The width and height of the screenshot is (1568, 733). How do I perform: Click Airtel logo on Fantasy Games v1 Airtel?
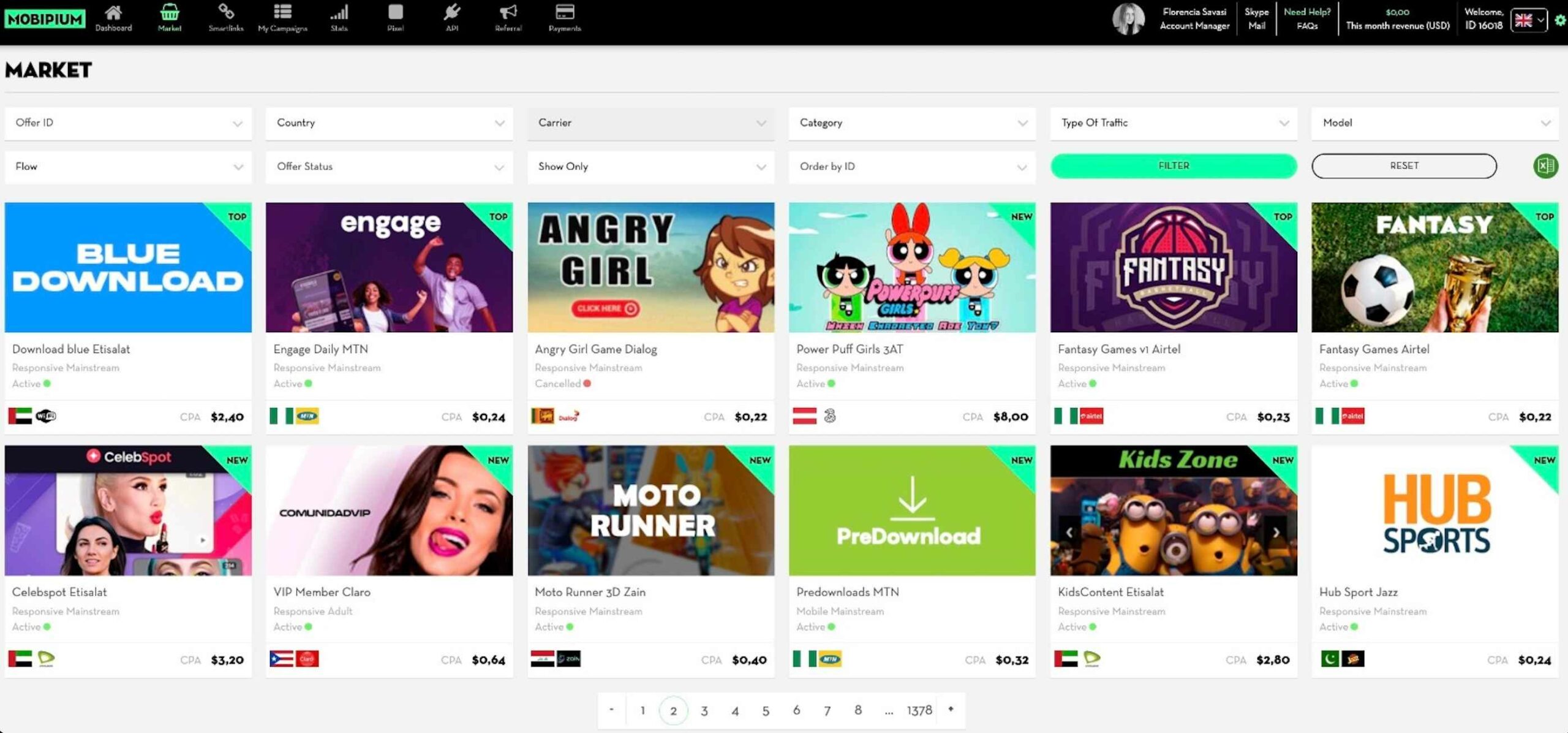tap(1091, 417)
